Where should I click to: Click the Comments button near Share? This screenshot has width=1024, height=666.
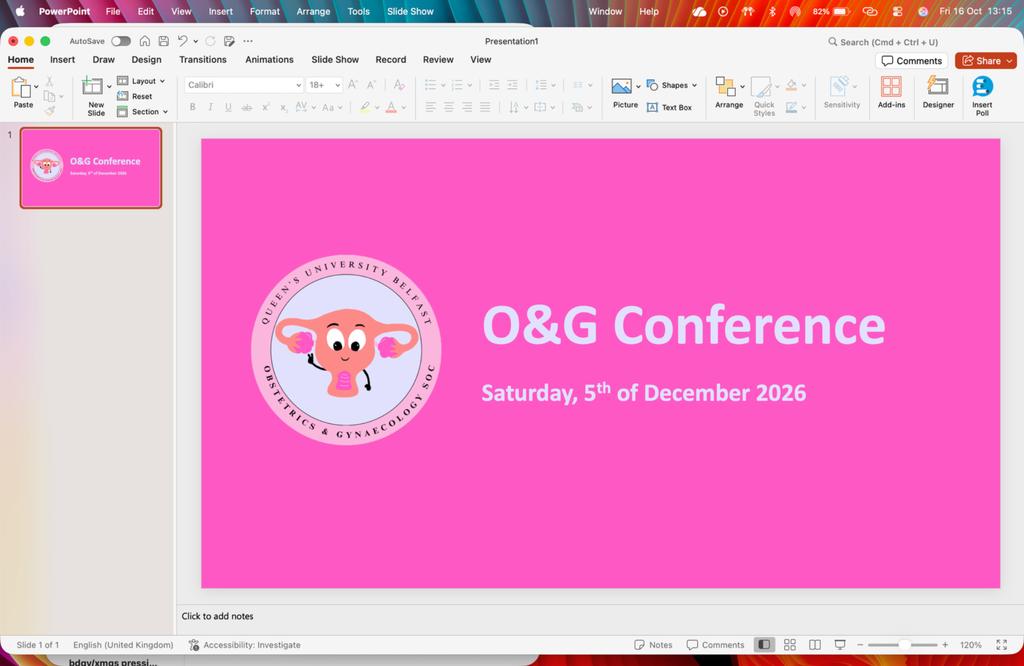(x=912, y=61)
